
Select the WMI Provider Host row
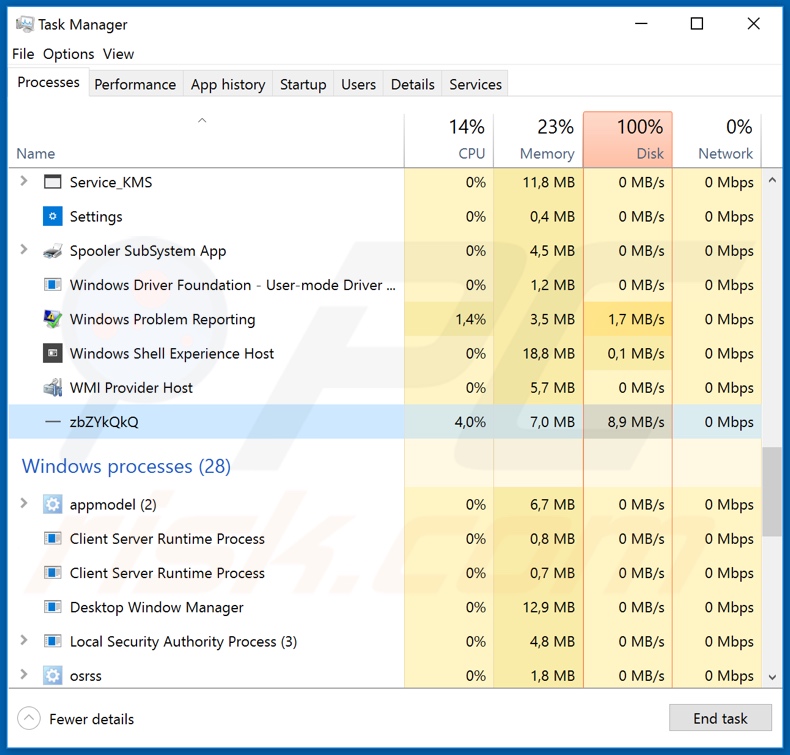click(385, 387)
